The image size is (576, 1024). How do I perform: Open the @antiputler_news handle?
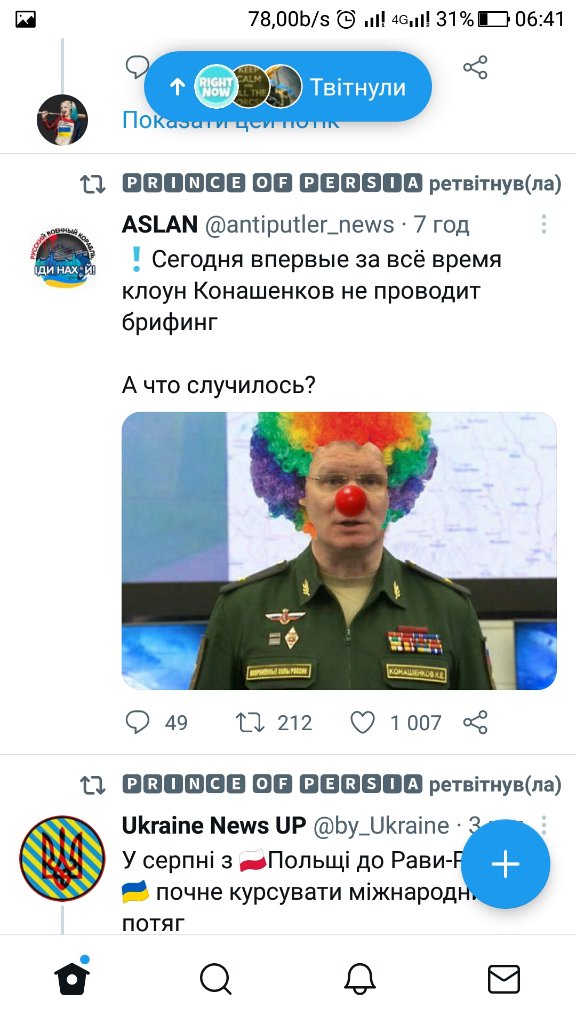[300, 225]
